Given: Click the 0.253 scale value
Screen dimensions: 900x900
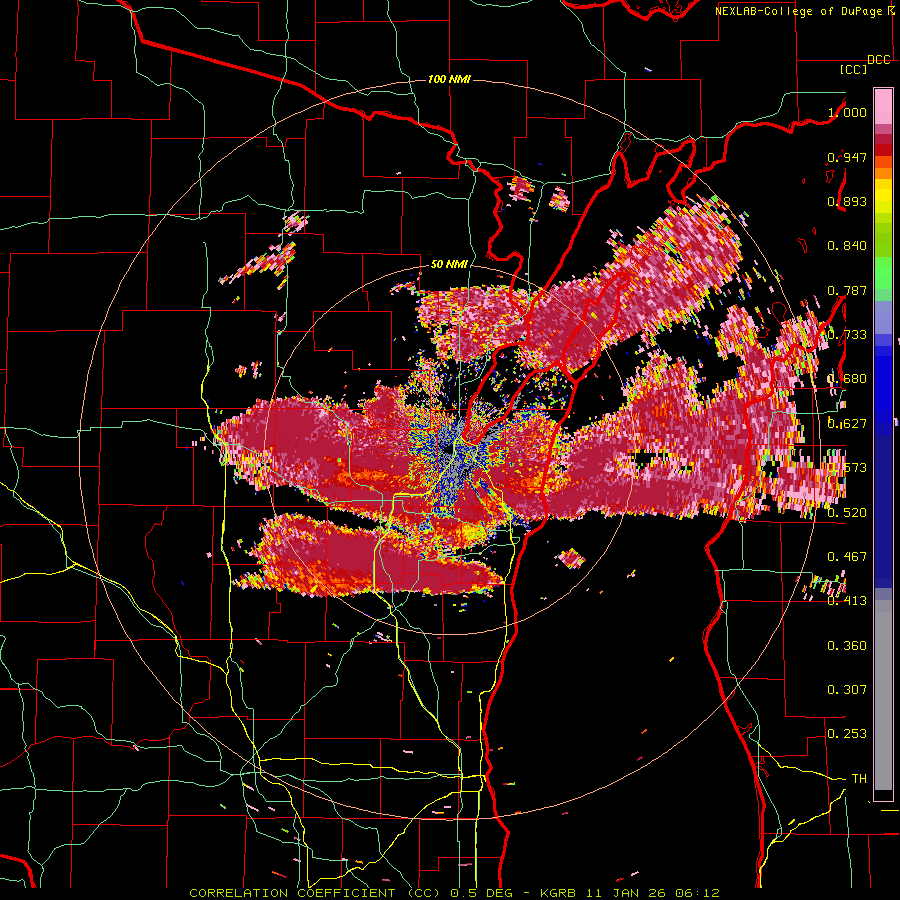Looking at the screenshot, I should point(847,734).
